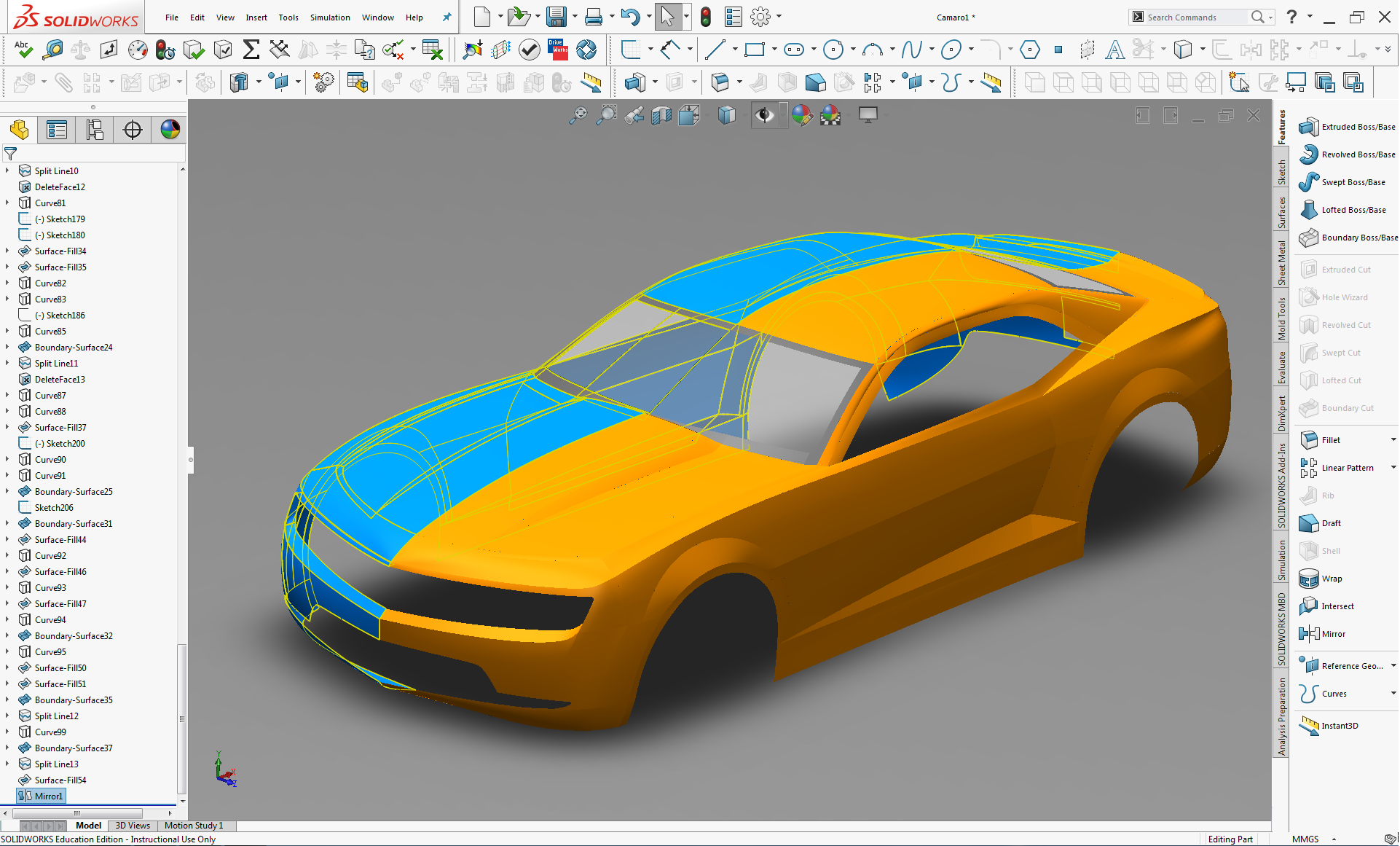Click the Fillet feature icon

pos(1309,440)
